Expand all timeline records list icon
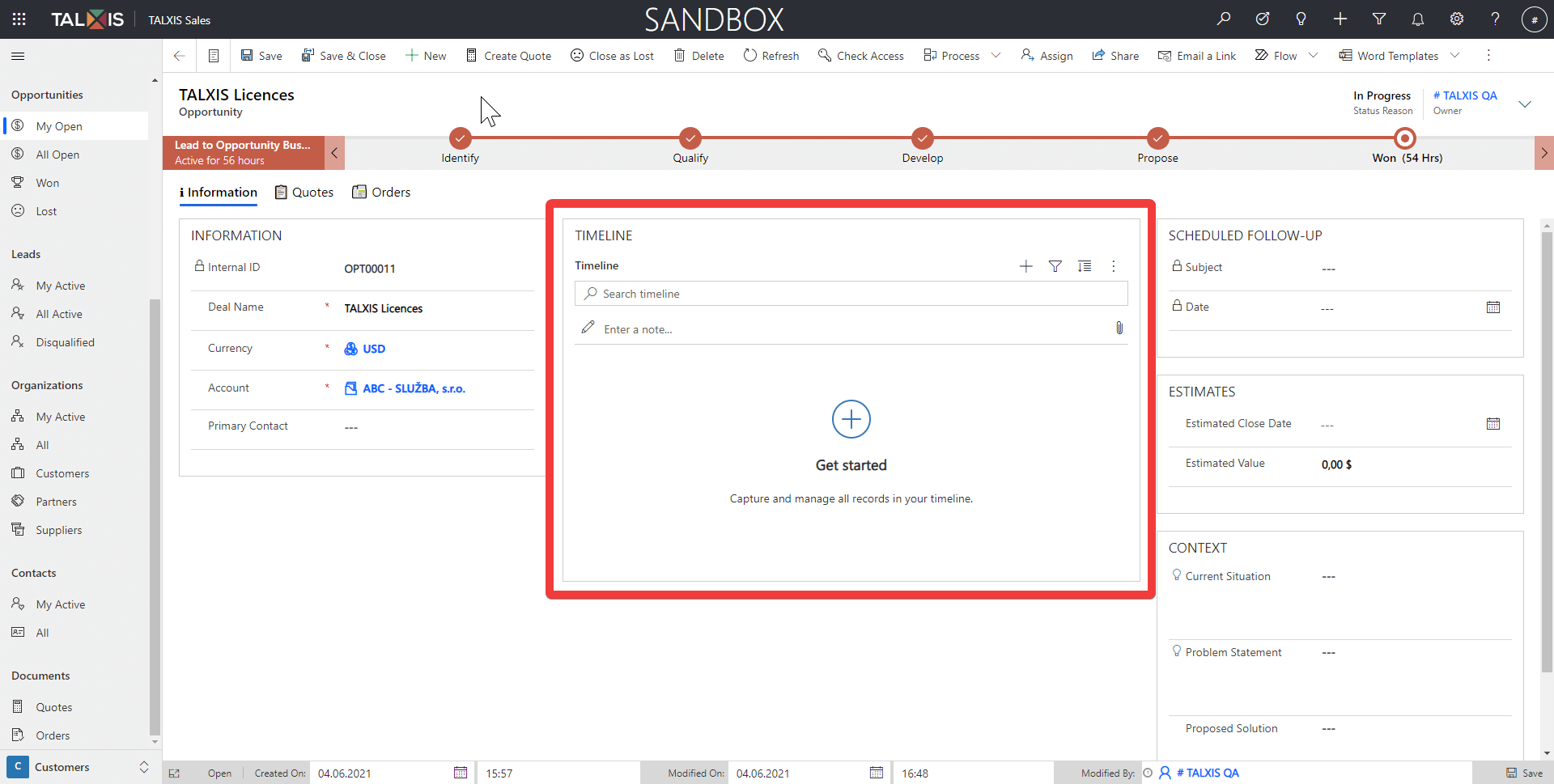Viewport: 1554px width, 784px height. pos(1085,266)
